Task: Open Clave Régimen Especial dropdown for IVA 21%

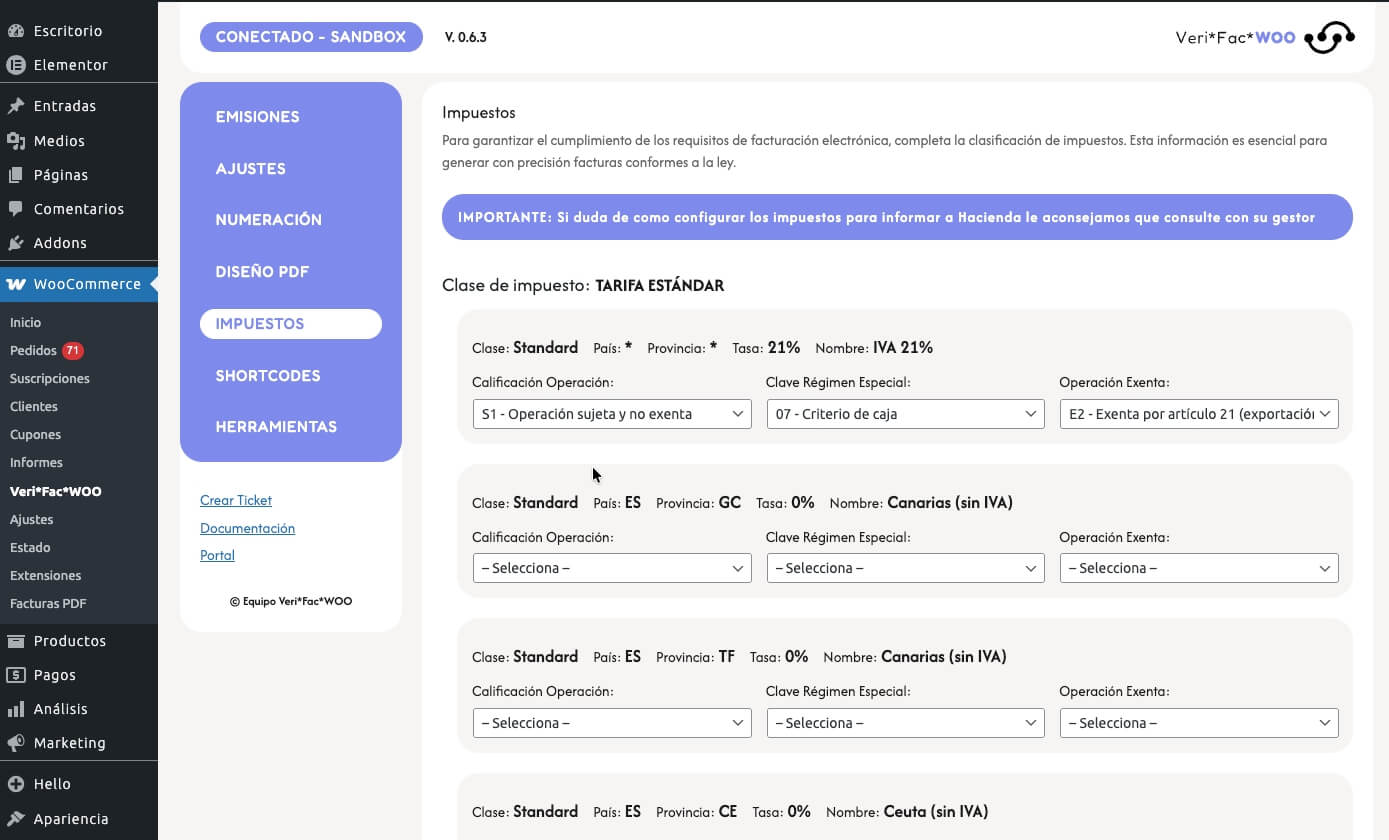Action: [x=905, y=414]
